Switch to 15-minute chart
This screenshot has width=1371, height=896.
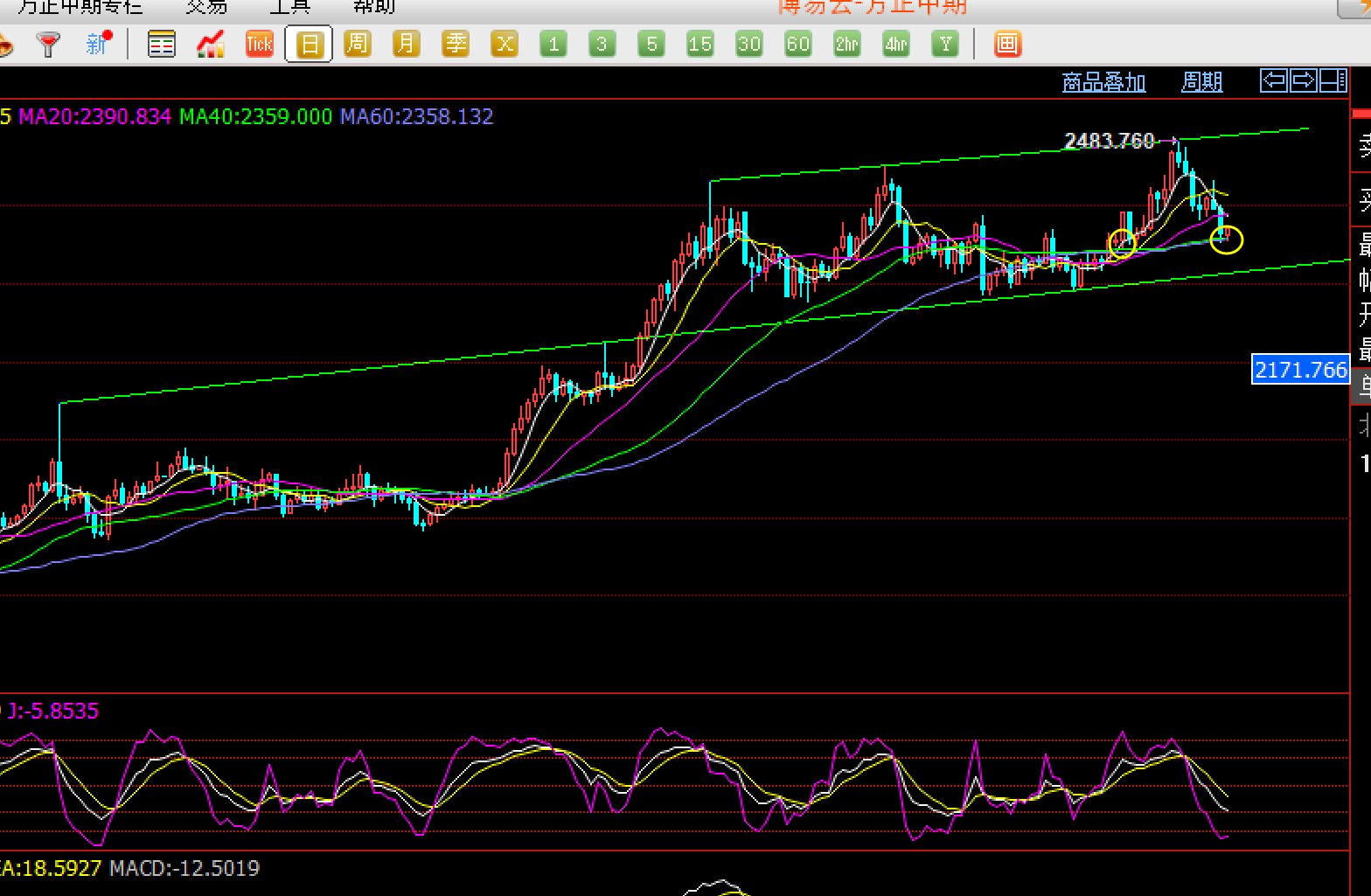point(700,44)
